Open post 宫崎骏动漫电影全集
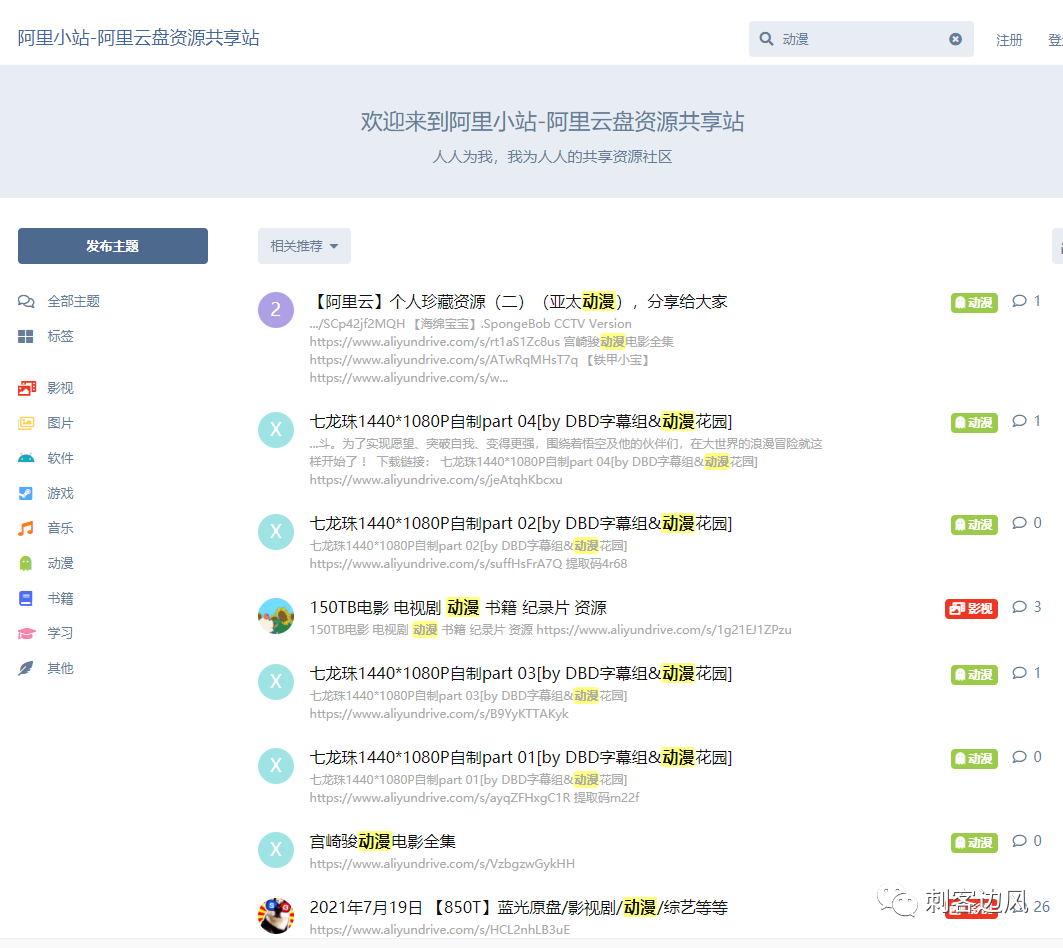 (x=382, y=842)
